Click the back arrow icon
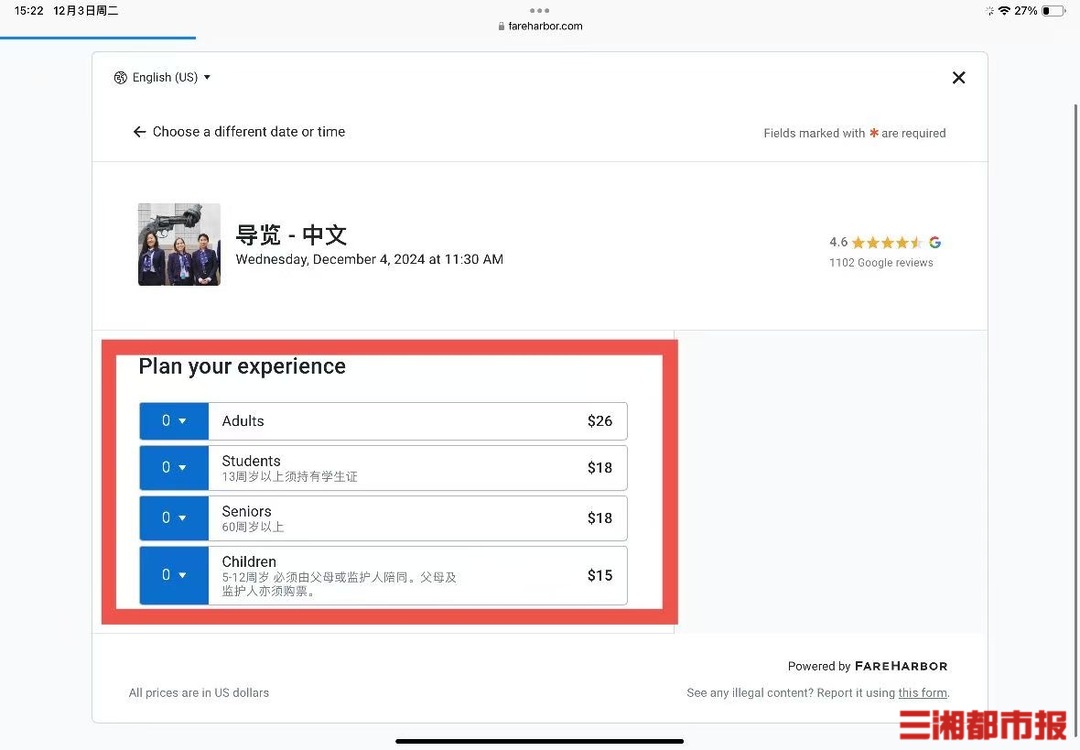Image resolution: width=1080 pixels, height=750 pixels. 140,132
